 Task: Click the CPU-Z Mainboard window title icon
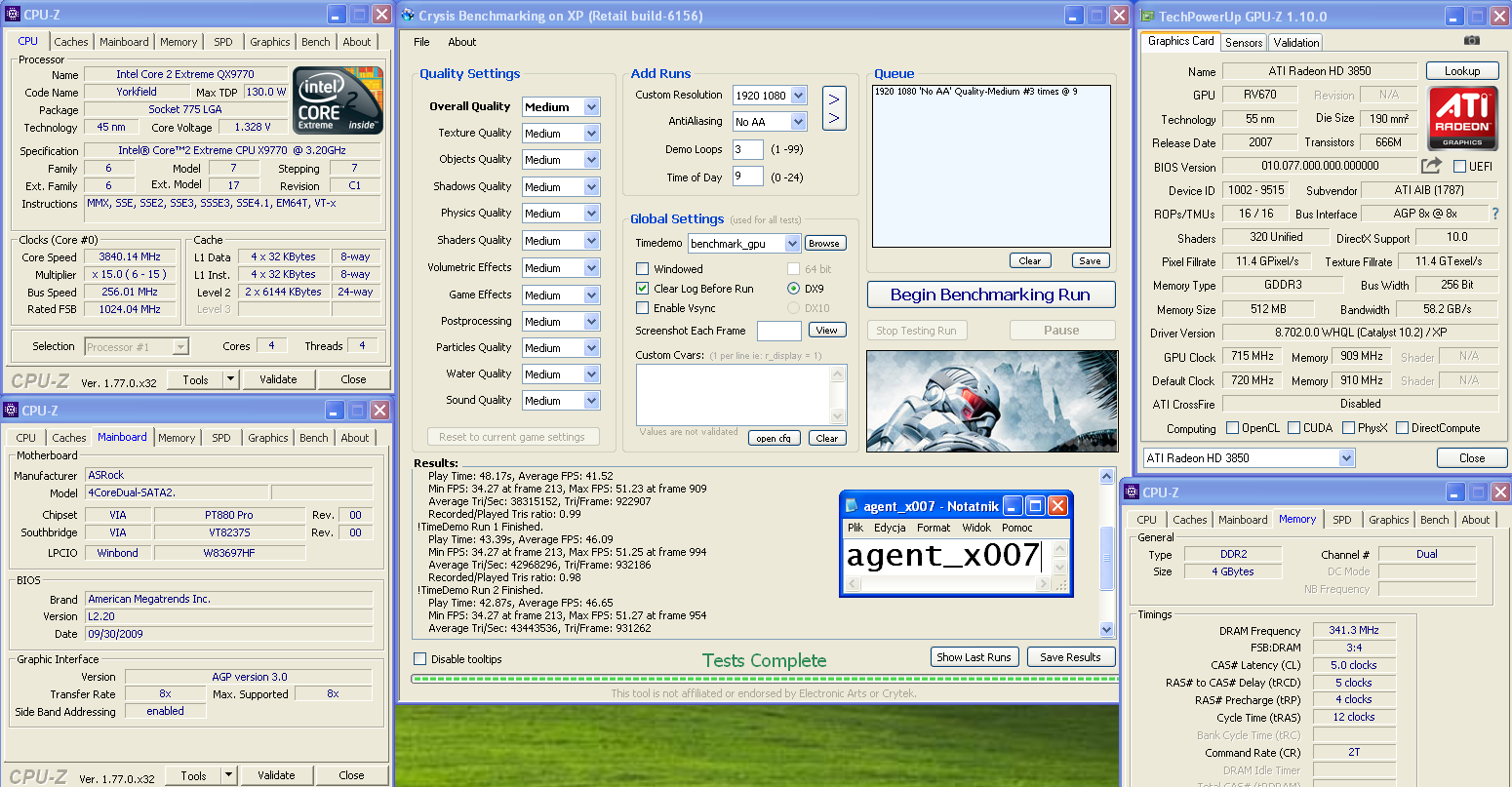click(x=12, y=411)
